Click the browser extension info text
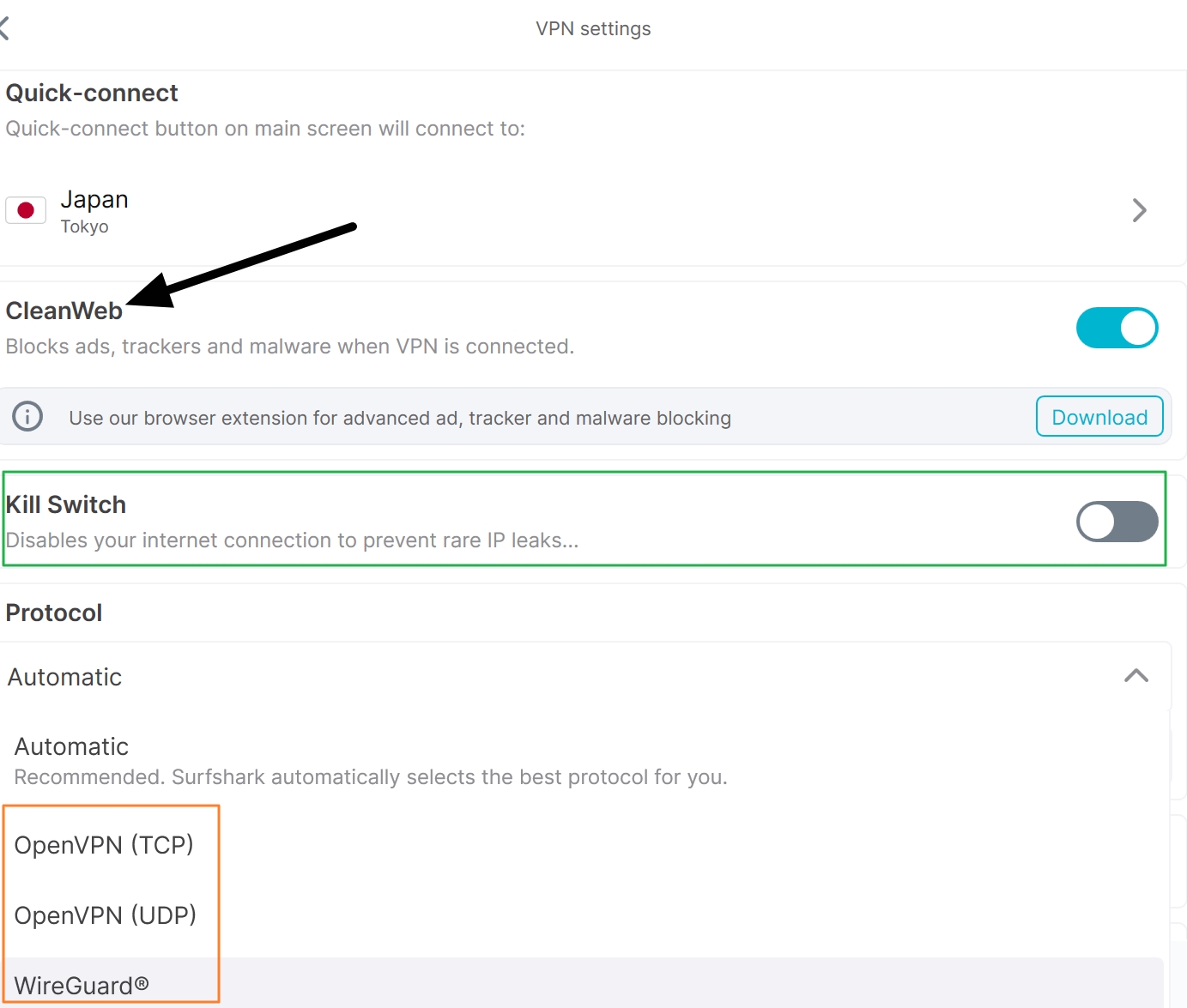This screenshot has width=1187, height=1008. click(x=400, y=418)
